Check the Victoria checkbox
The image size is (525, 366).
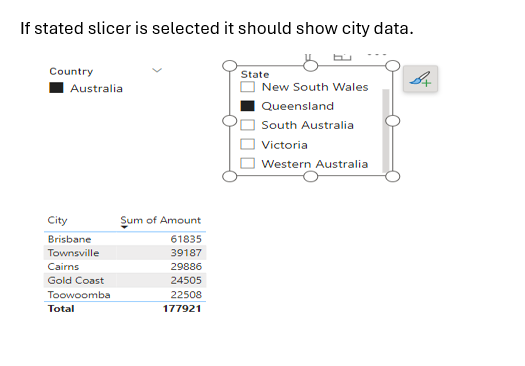[247, 145]
